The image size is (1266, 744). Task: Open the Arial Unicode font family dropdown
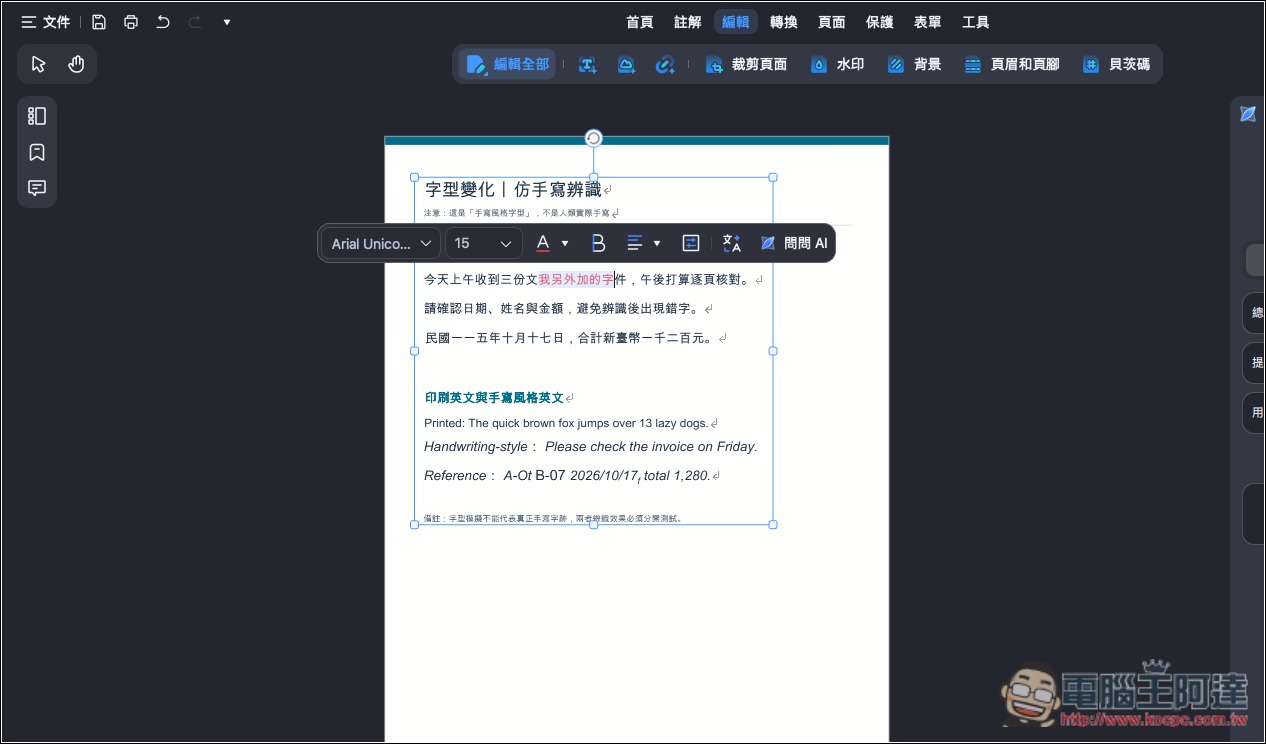tap(382, 243)
